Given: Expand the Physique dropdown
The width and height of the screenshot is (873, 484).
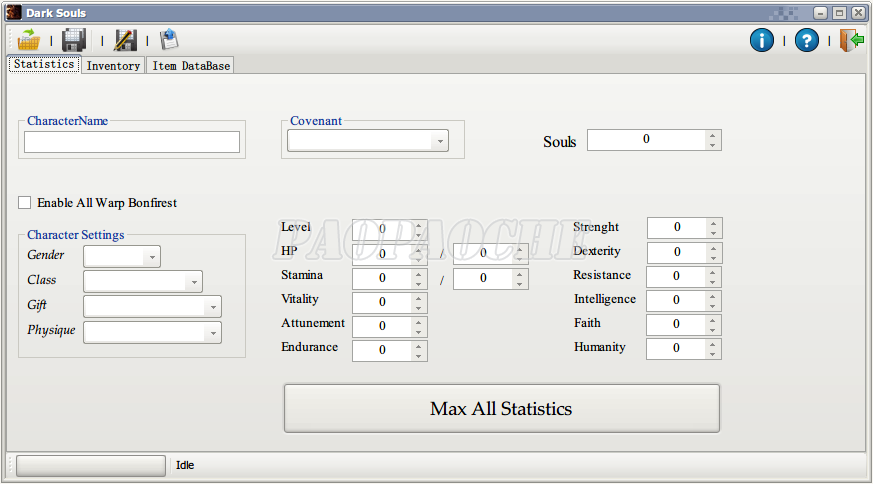Looking at the screenshot, I should pyautogui.click(x=213, y=334).
